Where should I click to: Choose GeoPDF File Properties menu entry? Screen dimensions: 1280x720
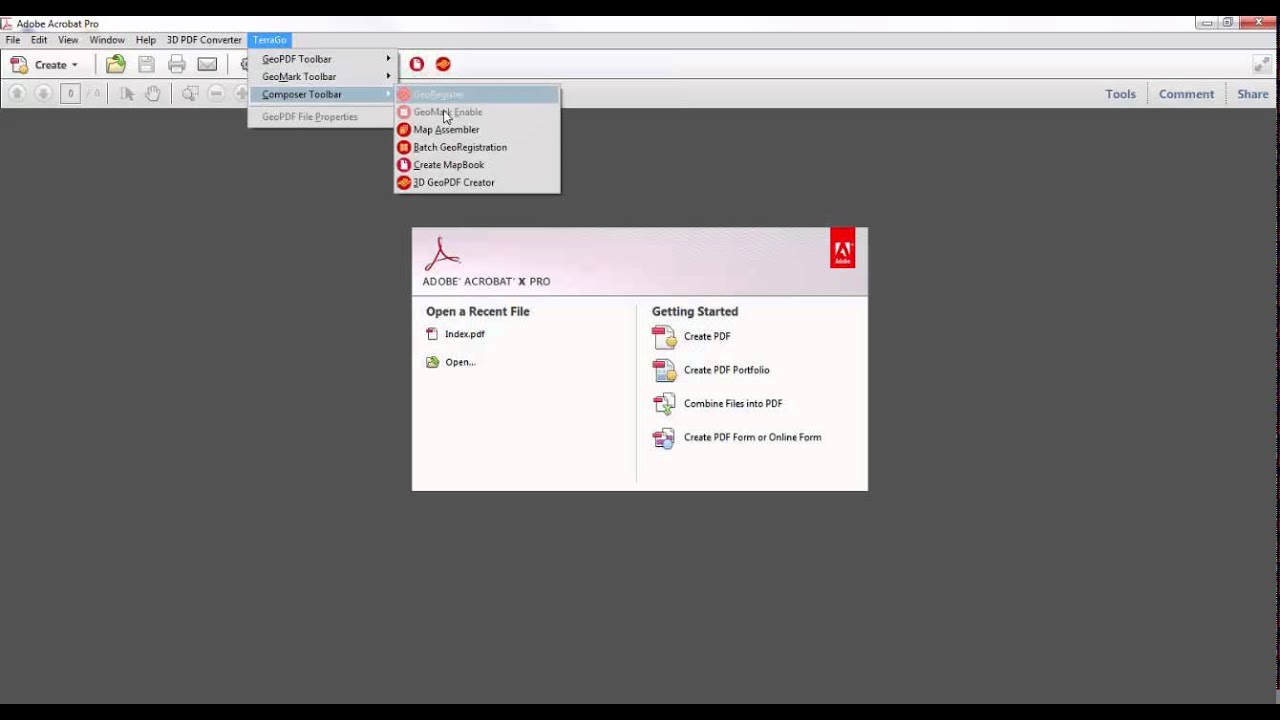coord(322,117)
